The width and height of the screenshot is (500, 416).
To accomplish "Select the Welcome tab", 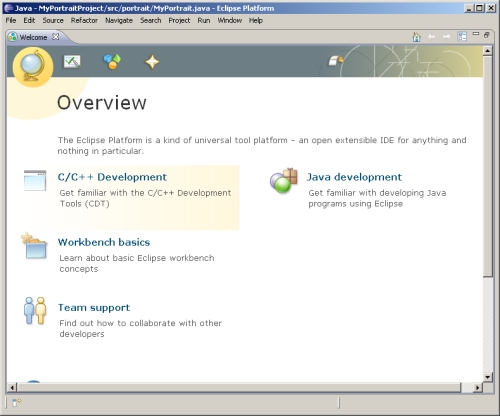I will coord(33,37).
